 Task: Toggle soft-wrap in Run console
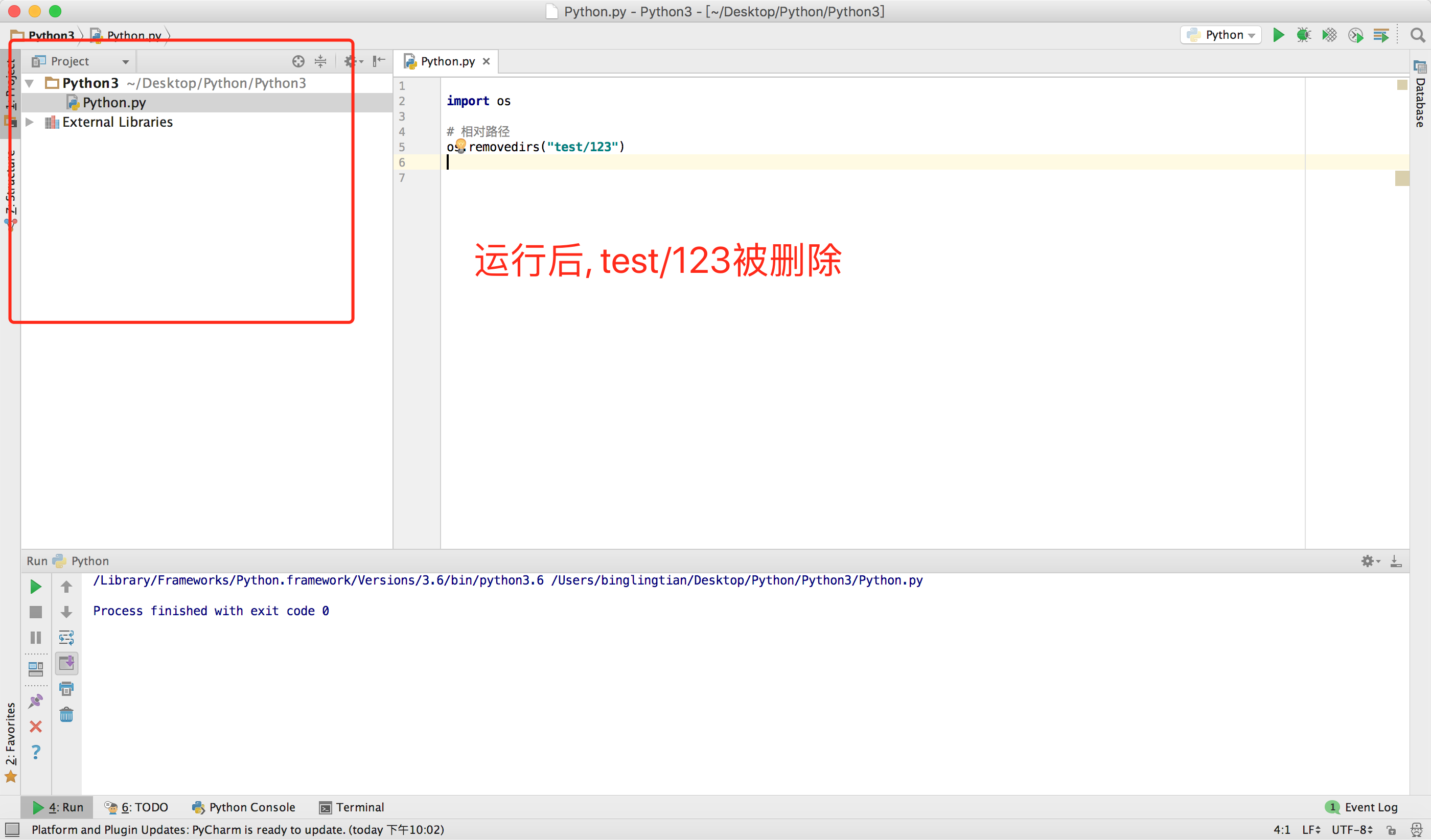point(66,637)
